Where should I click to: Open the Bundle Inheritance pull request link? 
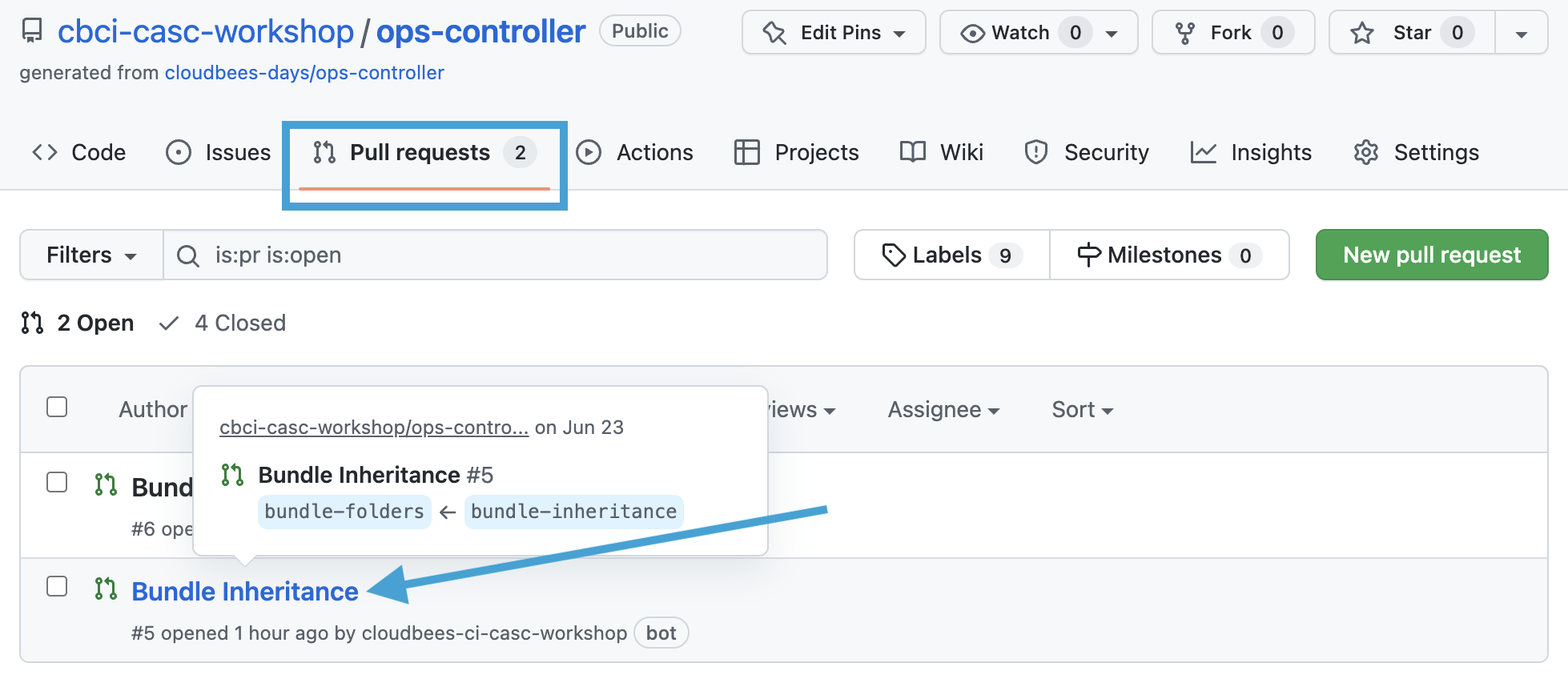click(x=244, y=591)
